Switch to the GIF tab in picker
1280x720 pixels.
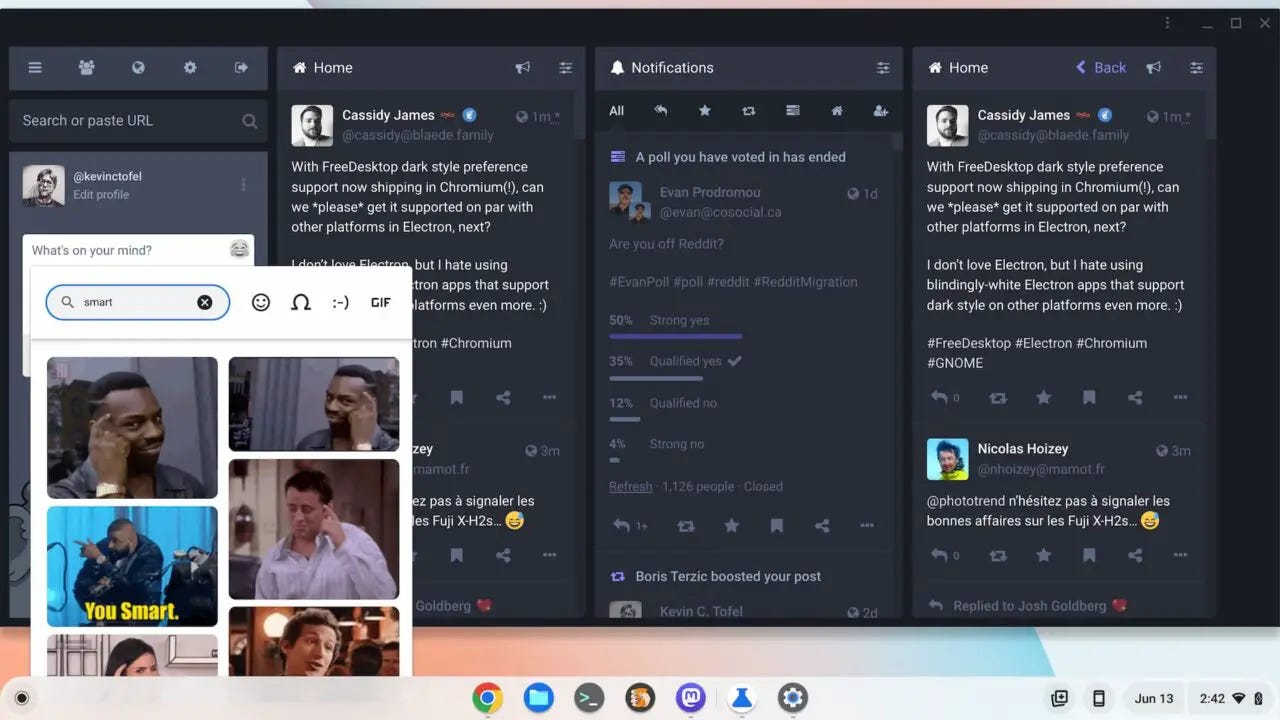381,302
